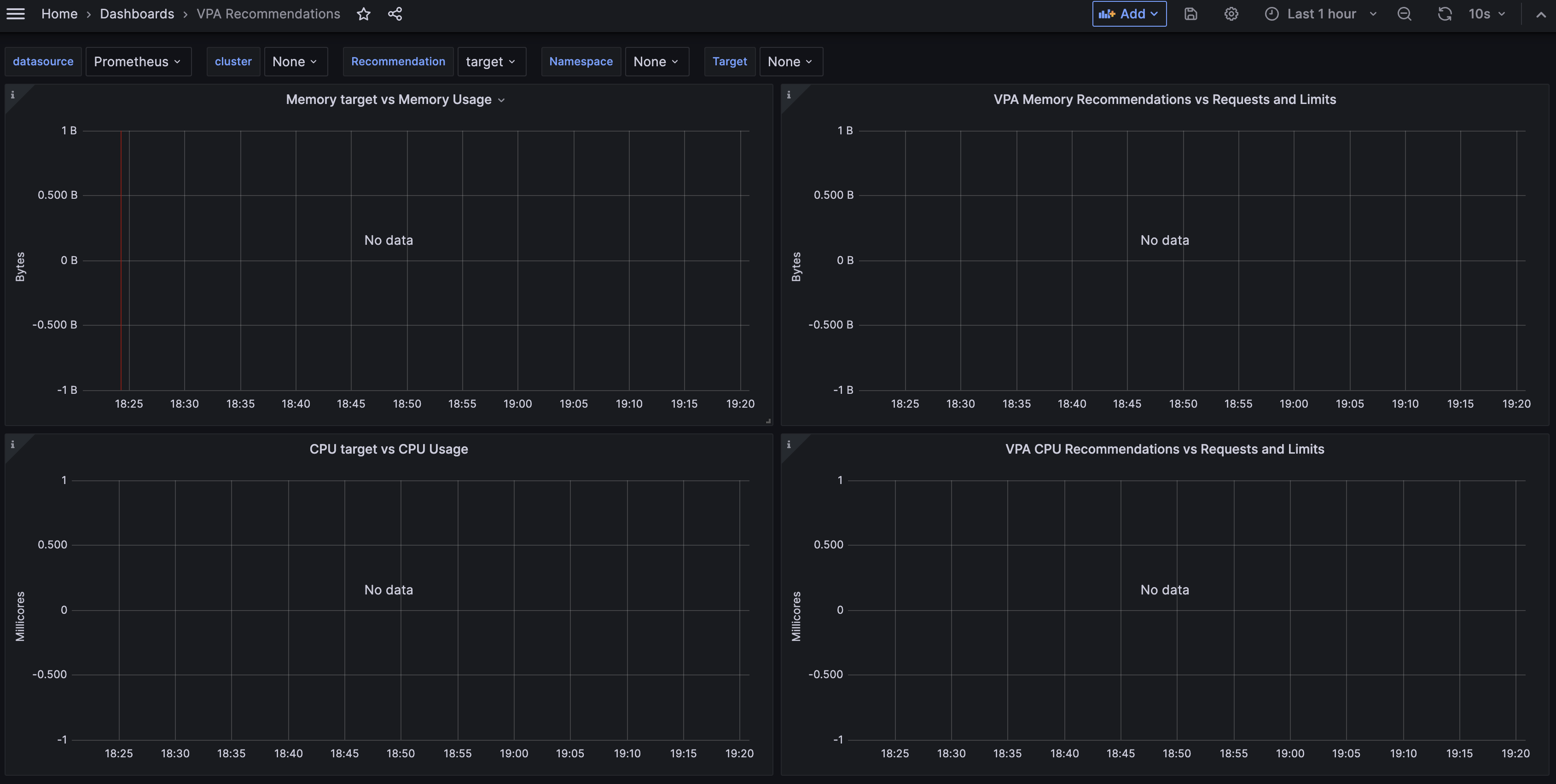Show info for CPU target panel
This screenshot has width=1556, height=784.
13,444
